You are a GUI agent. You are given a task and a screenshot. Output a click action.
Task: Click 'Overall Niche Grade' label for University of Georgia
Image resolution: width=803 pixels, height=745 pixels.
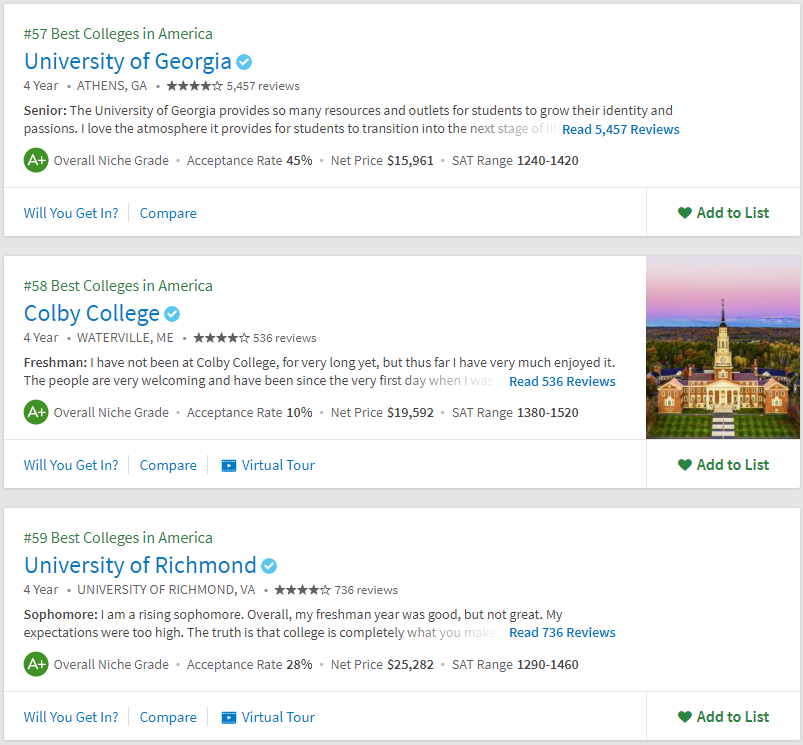[111, 161]
